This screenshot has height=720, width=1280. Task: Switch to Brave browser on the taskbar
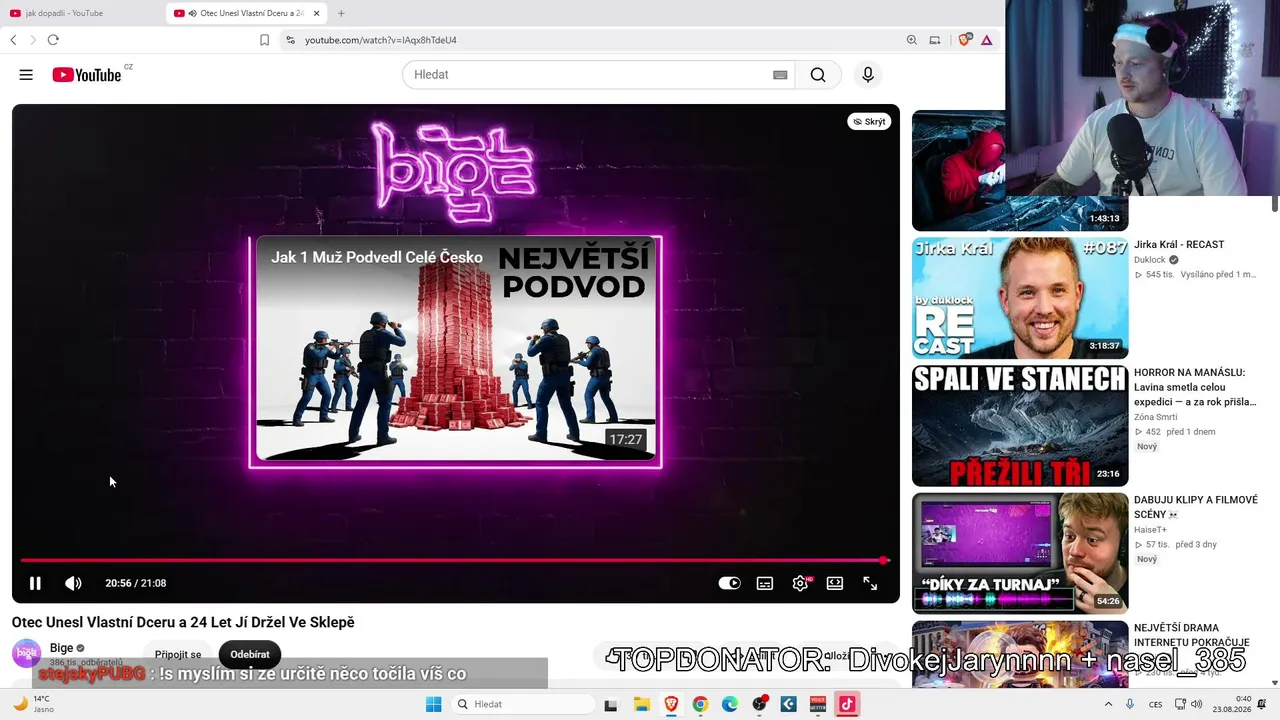(671, 704)
